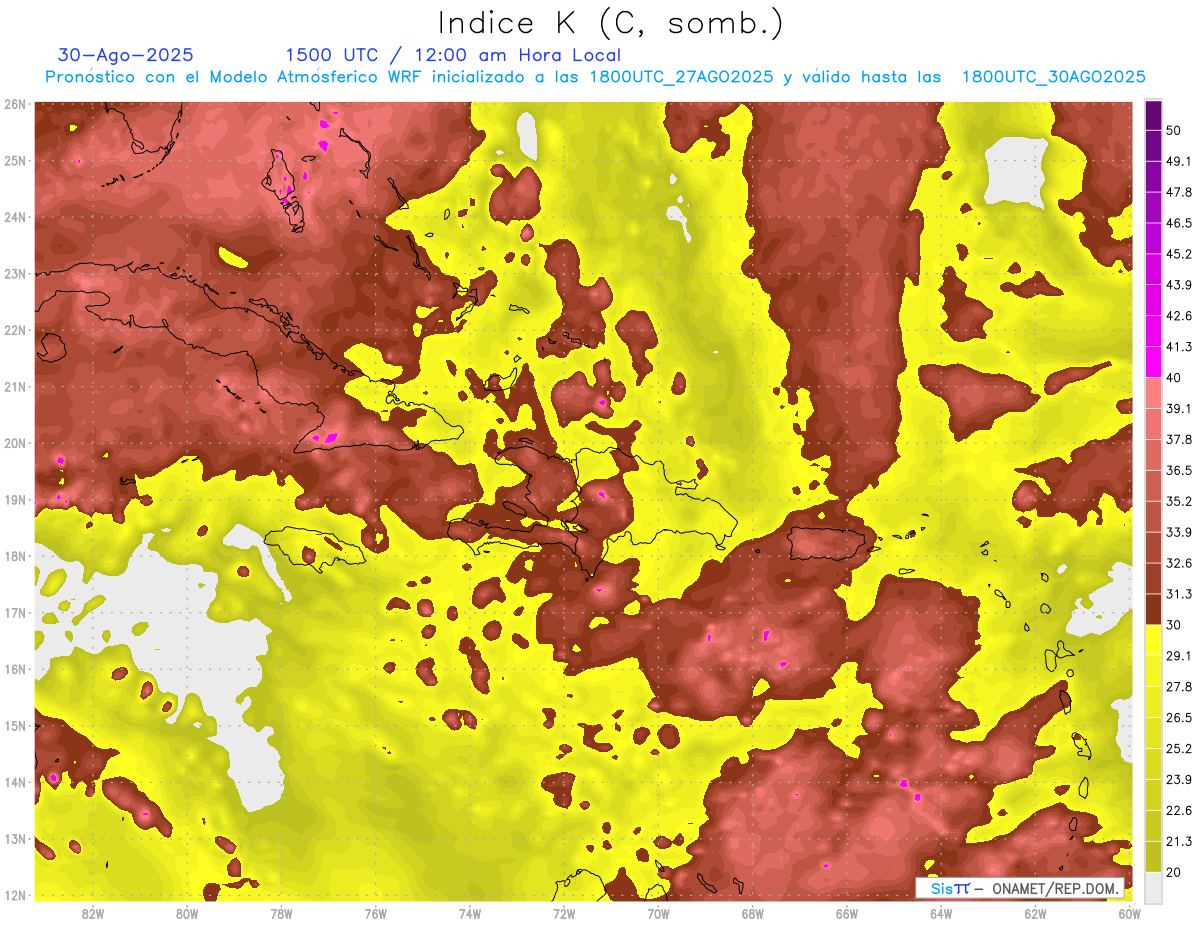This screenshot has width=1200, height=927.
Task: Click the colorbar value "39.1"
Action: coord(1178,408)
